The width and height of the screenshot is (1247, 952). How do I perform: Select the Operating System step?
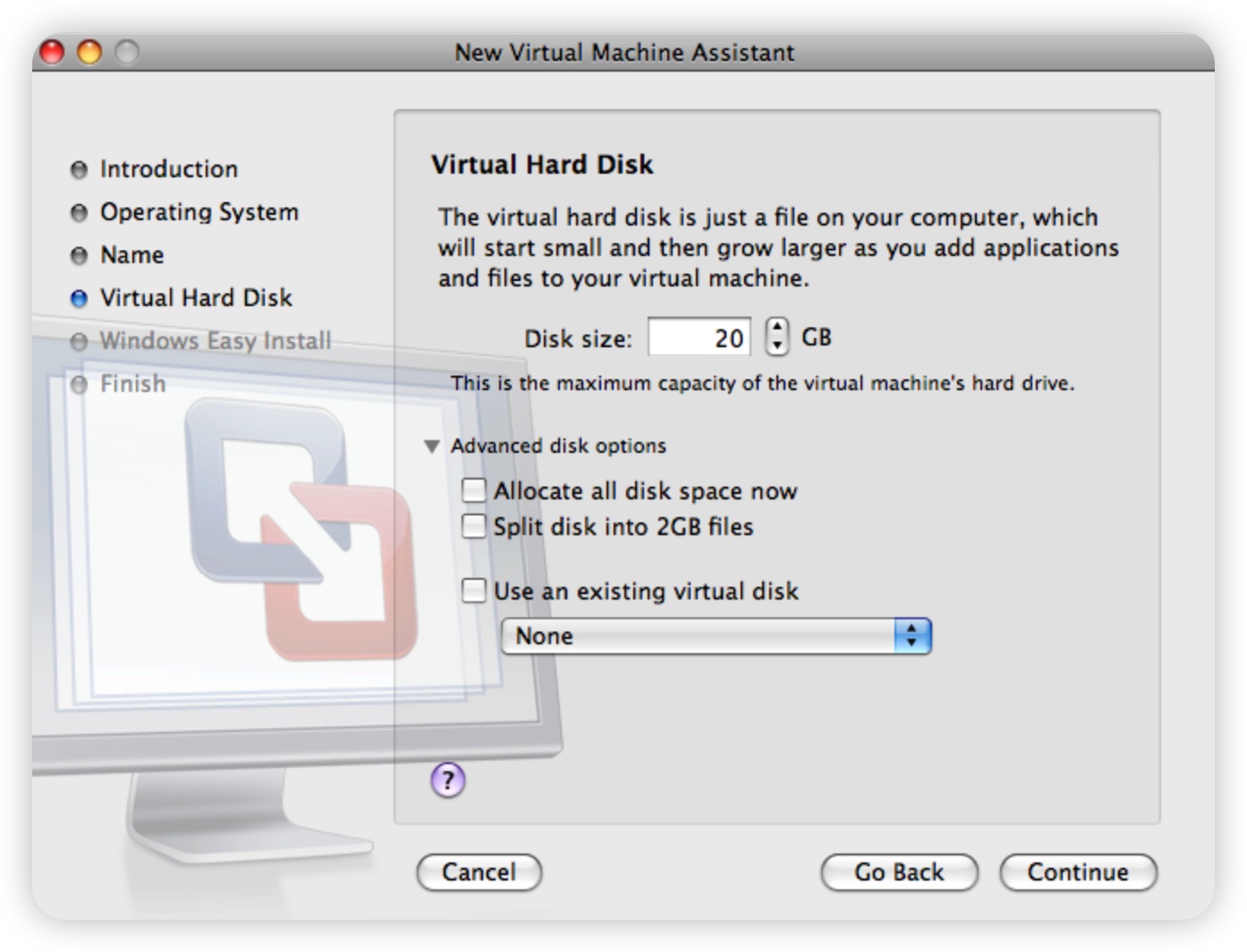(x=199, y=212)
